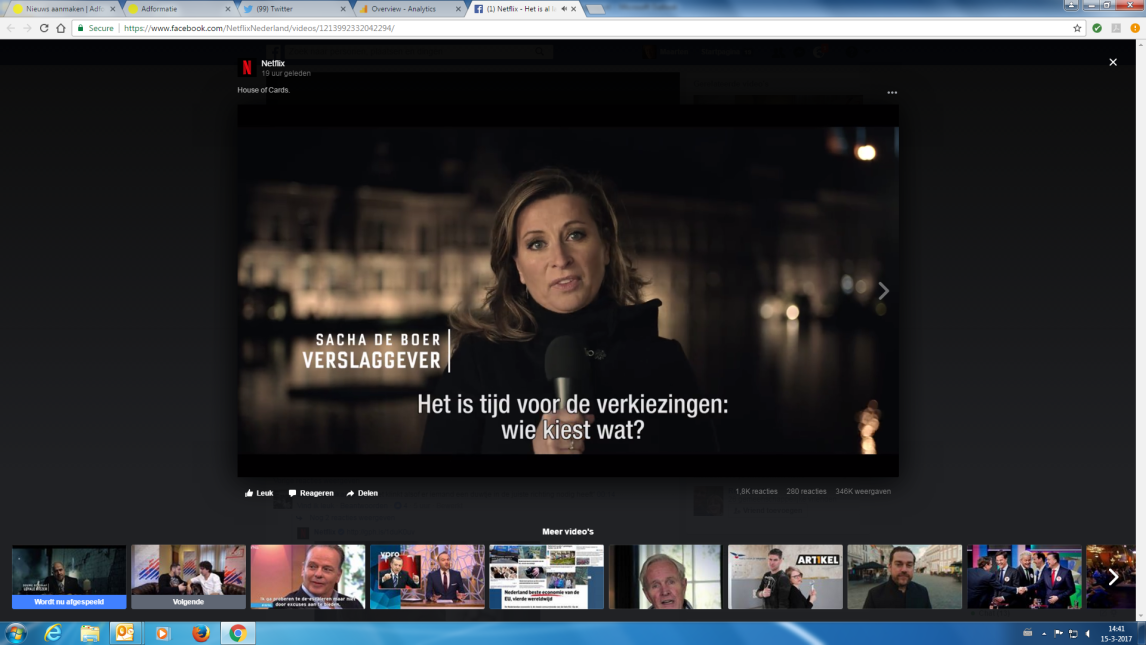Select the Netflix Facebook tab

click(523, 9)
